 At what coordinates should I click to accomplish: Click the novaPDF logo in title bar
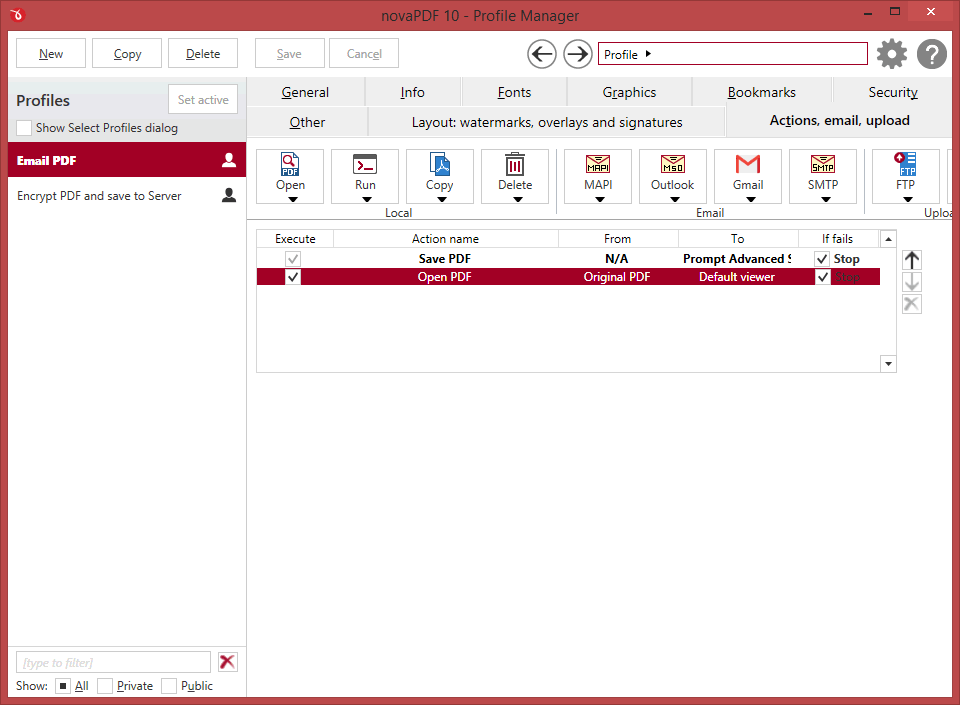[17, 14]
